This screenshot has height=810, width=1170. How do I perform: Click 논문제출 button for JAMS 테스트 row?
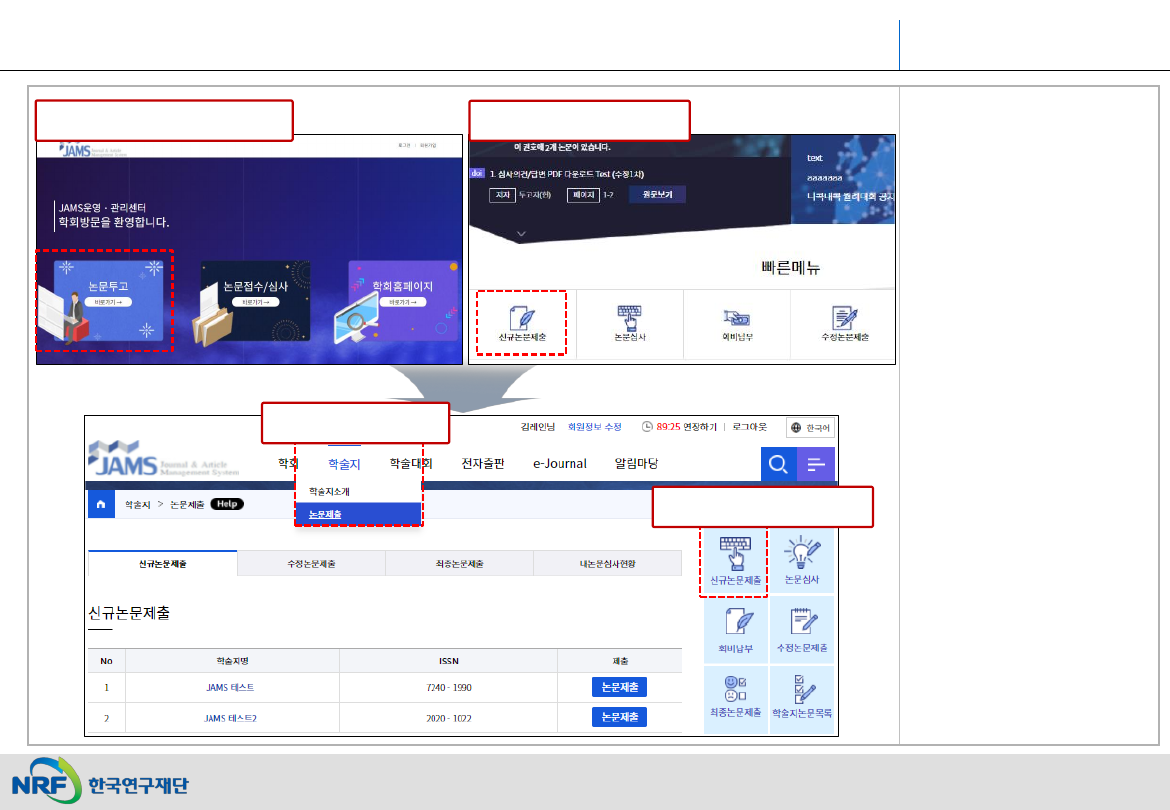tap(619, 687)
